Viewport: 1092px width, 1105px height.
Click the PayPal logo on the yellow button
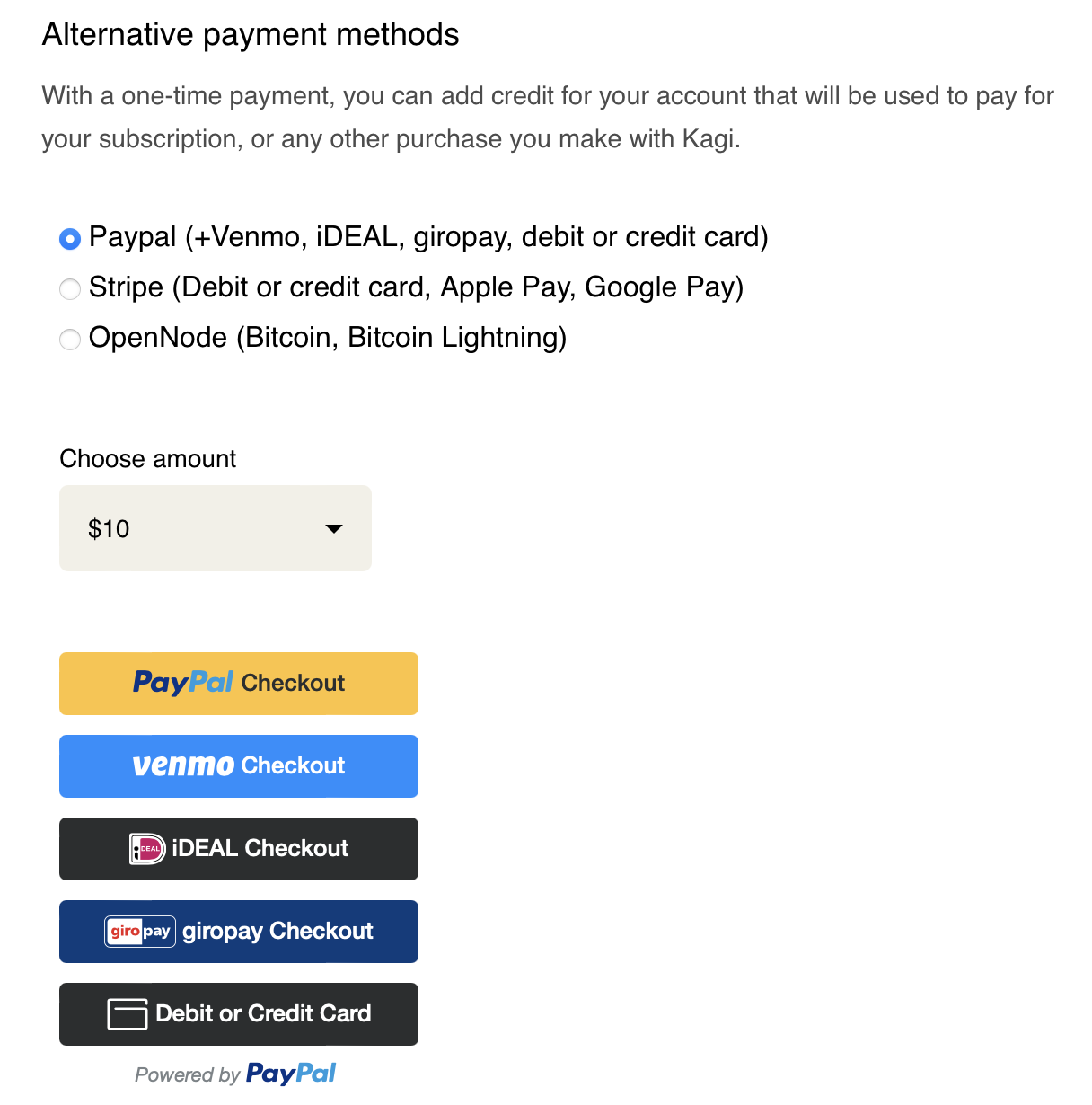(x=183, y=683)
